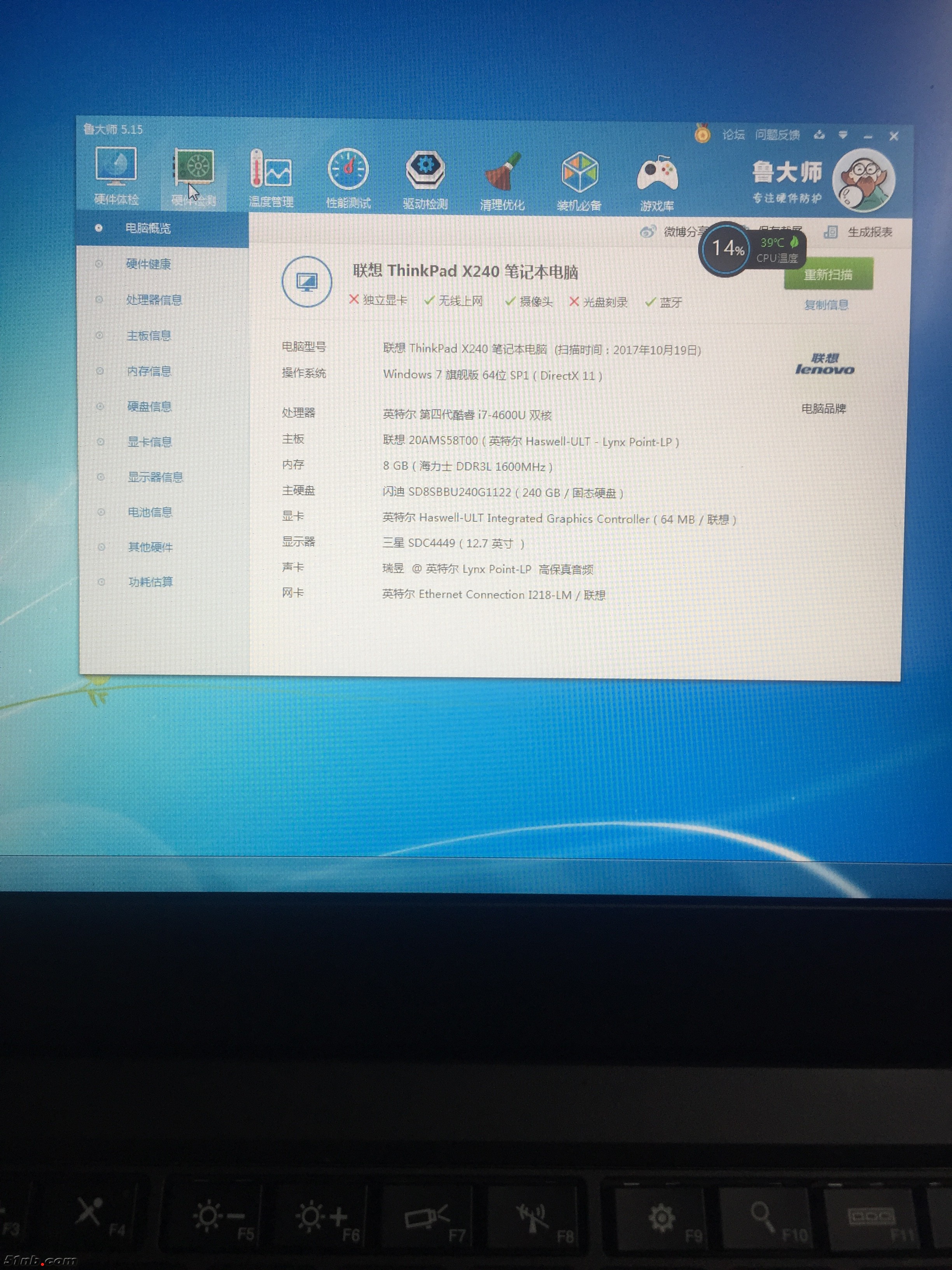The width and height of the screenshot is (952, 1270).
Task: Click the Ethernet Connection I218-LM value
Action: (494, 594)
